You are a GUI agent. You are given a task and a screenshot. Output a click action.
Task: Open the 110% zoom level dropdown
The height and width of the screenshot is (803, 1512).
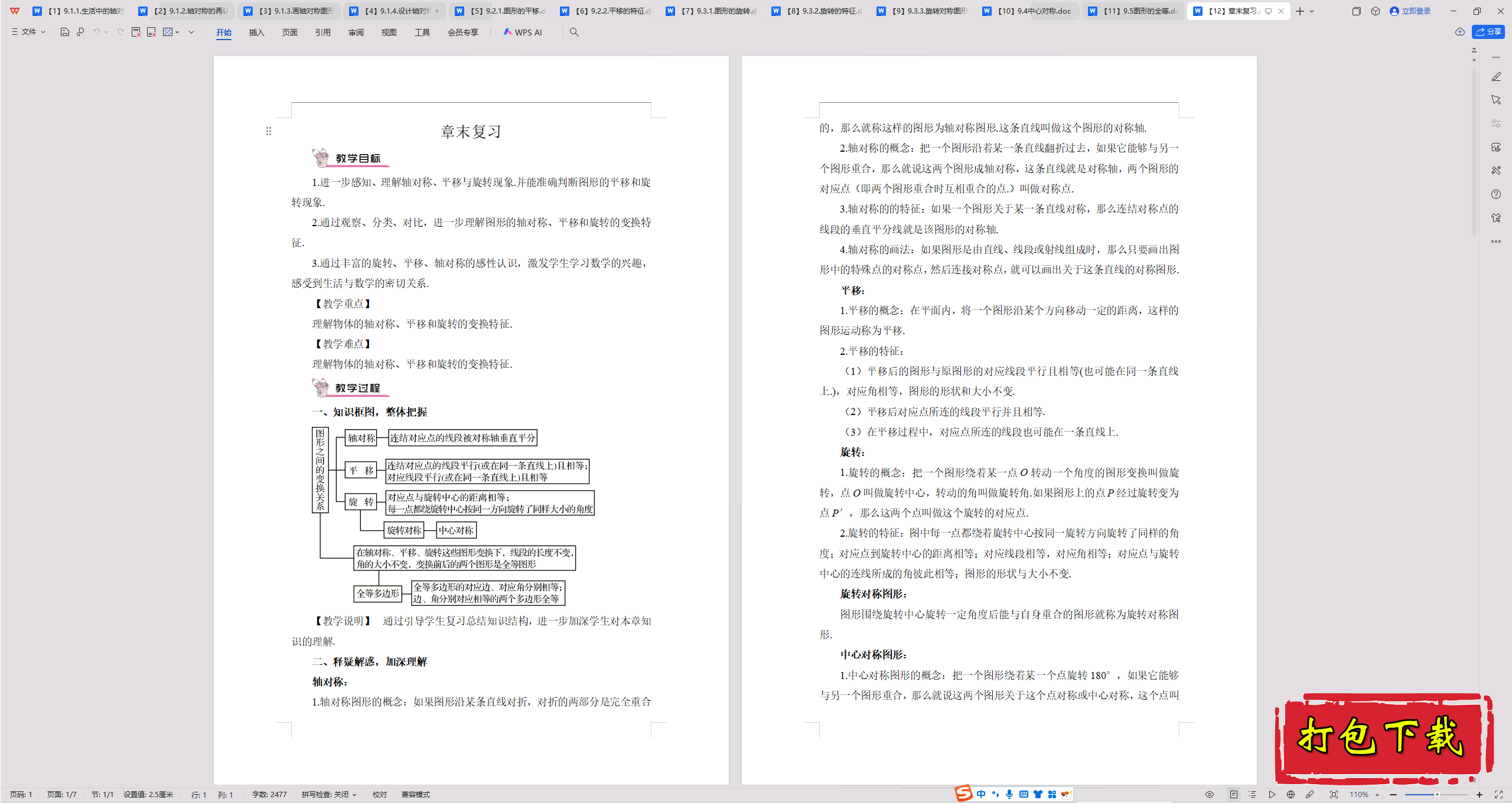(1364, 795)
